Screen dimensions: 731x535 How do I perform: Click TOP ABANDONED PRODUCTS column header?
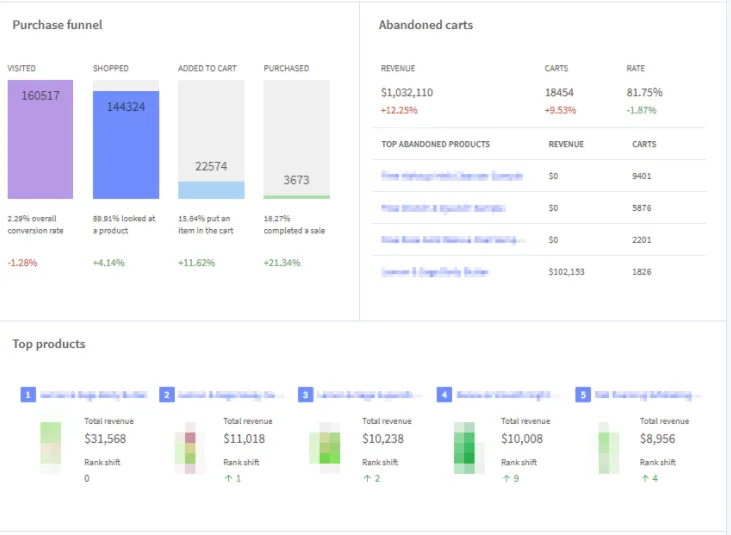point(435,144)
